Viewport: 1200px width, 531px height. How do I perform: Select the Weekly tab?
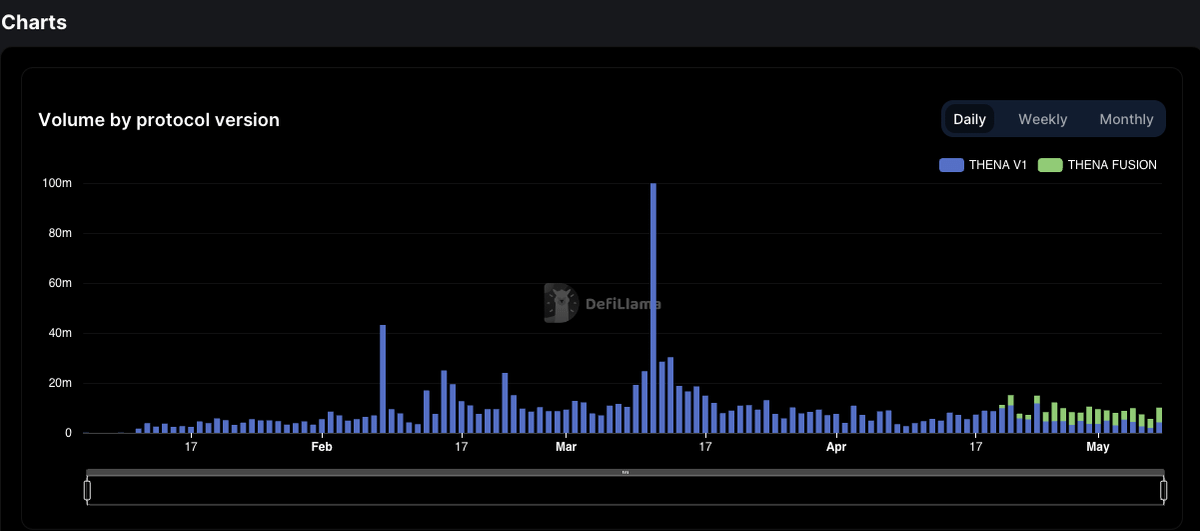click(x=1042, y=119)
